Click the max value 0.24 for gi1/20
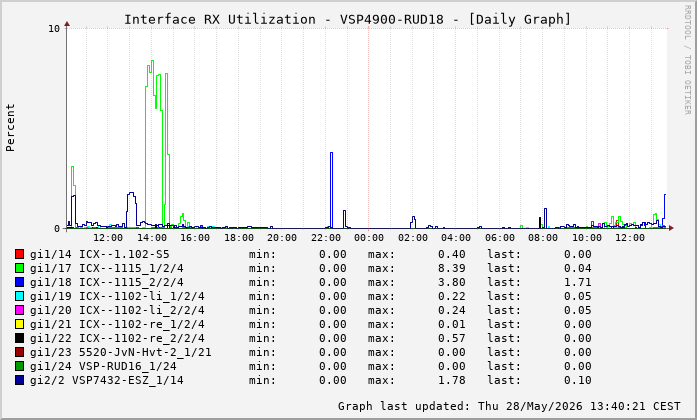The image size is (697, 420). tap(452, 310)
